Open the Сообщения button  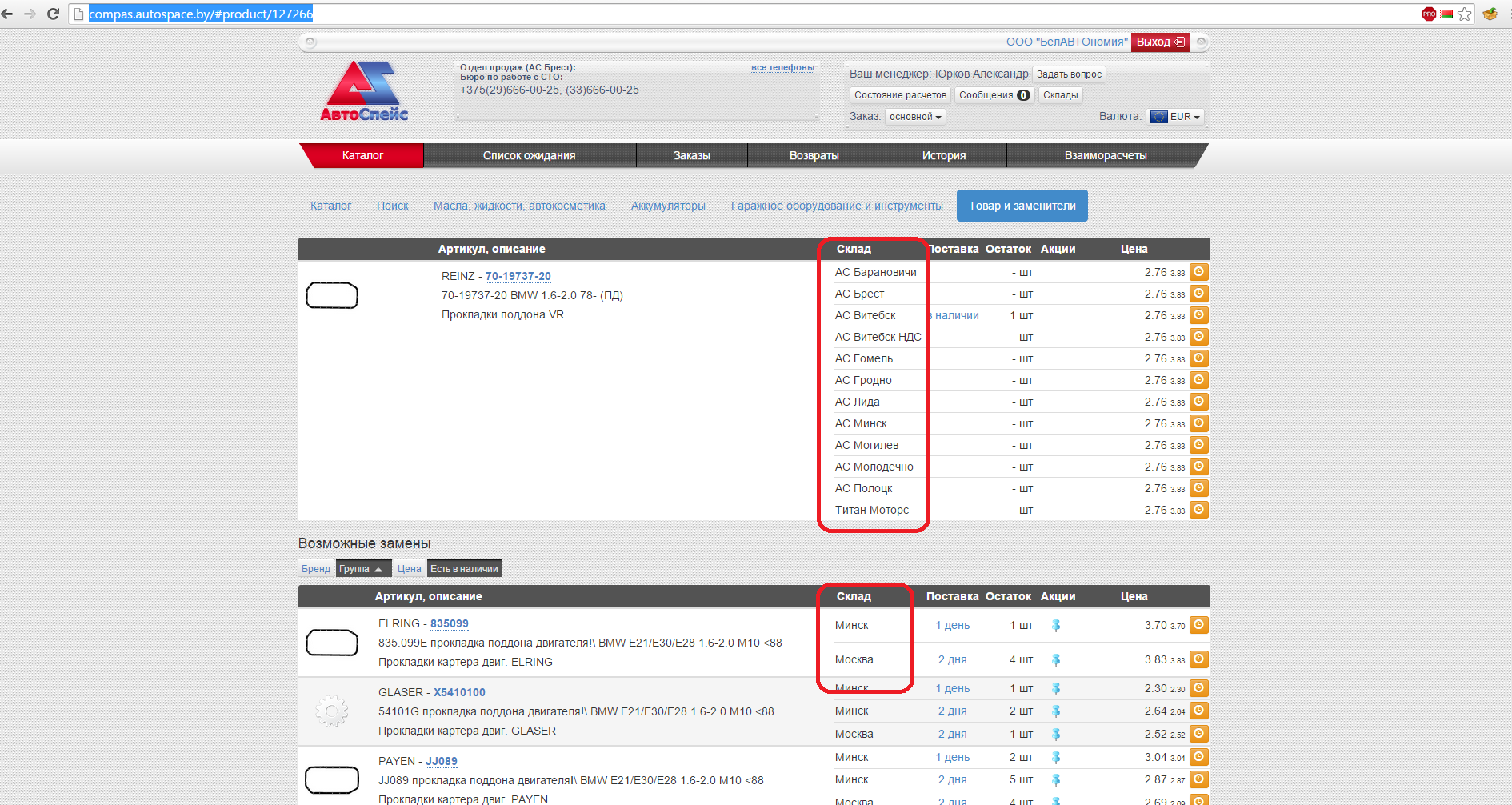pyautogui.click(x=994, y=95)
